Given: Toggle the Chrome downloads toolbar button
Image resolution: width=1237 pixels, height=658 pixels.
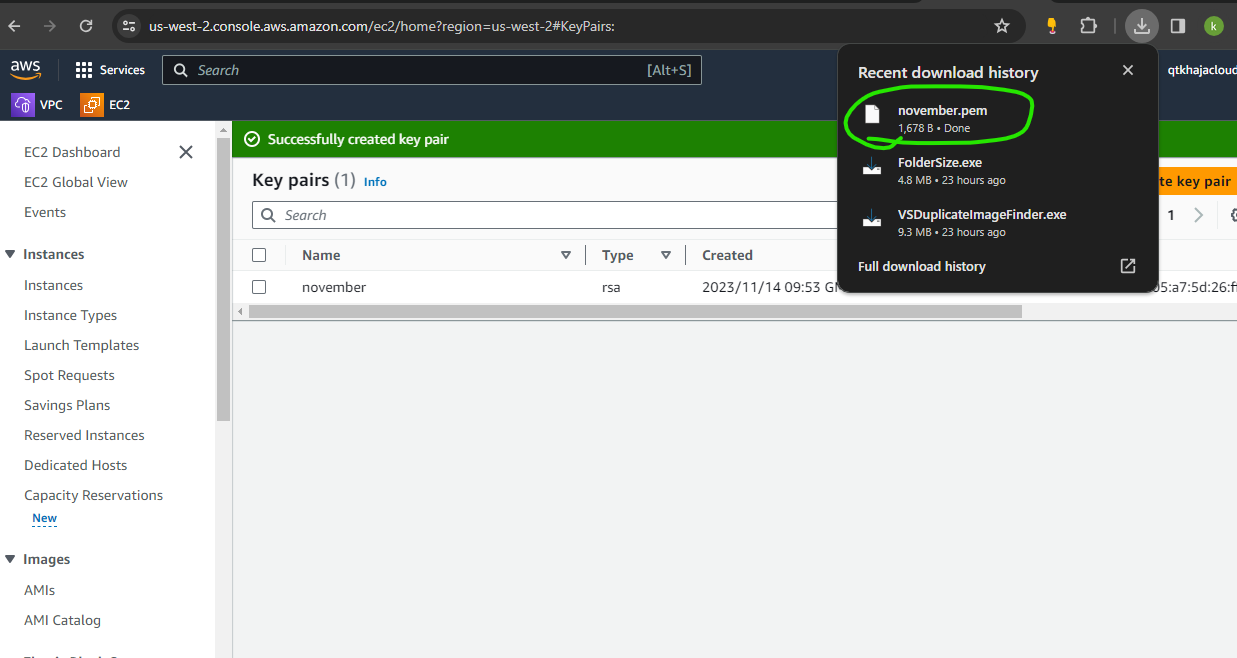Looking at the screenshot, I should click(1141, 26).
